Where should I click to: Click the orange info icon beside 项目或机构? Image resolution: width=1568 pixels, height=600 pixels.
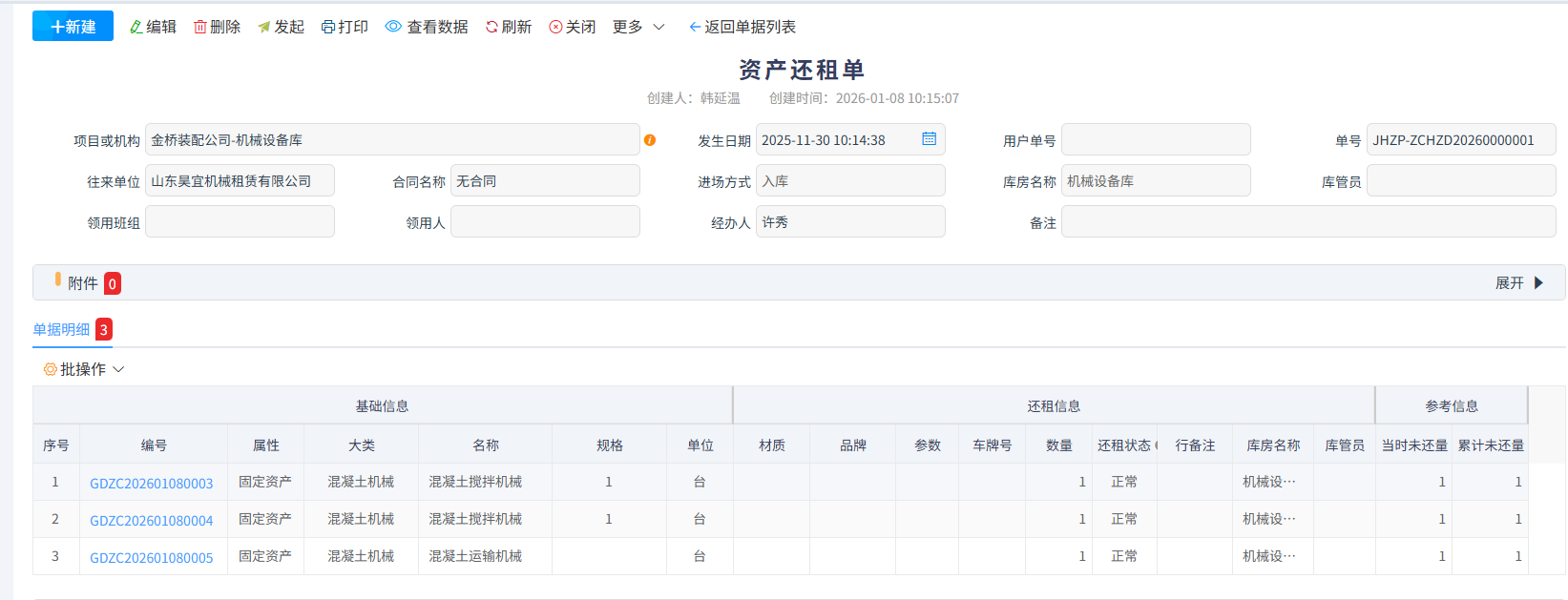pyautogui.click(x=650, y=140)
